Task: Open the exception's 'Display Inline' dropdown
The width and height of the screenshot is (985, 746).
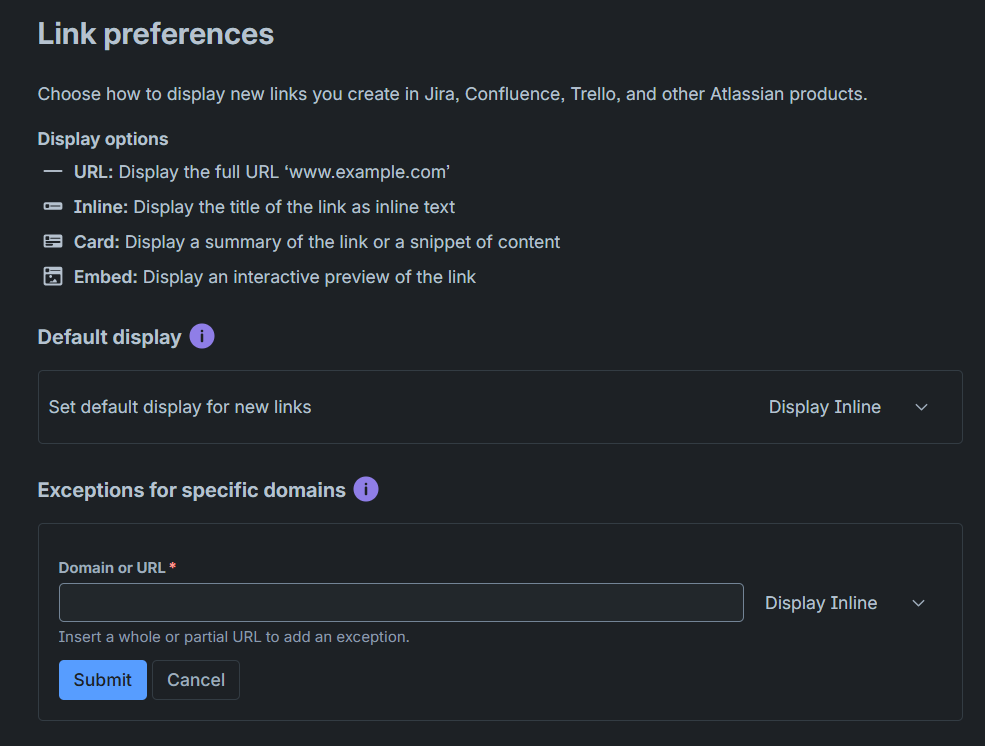Action: tap(821, 603)
